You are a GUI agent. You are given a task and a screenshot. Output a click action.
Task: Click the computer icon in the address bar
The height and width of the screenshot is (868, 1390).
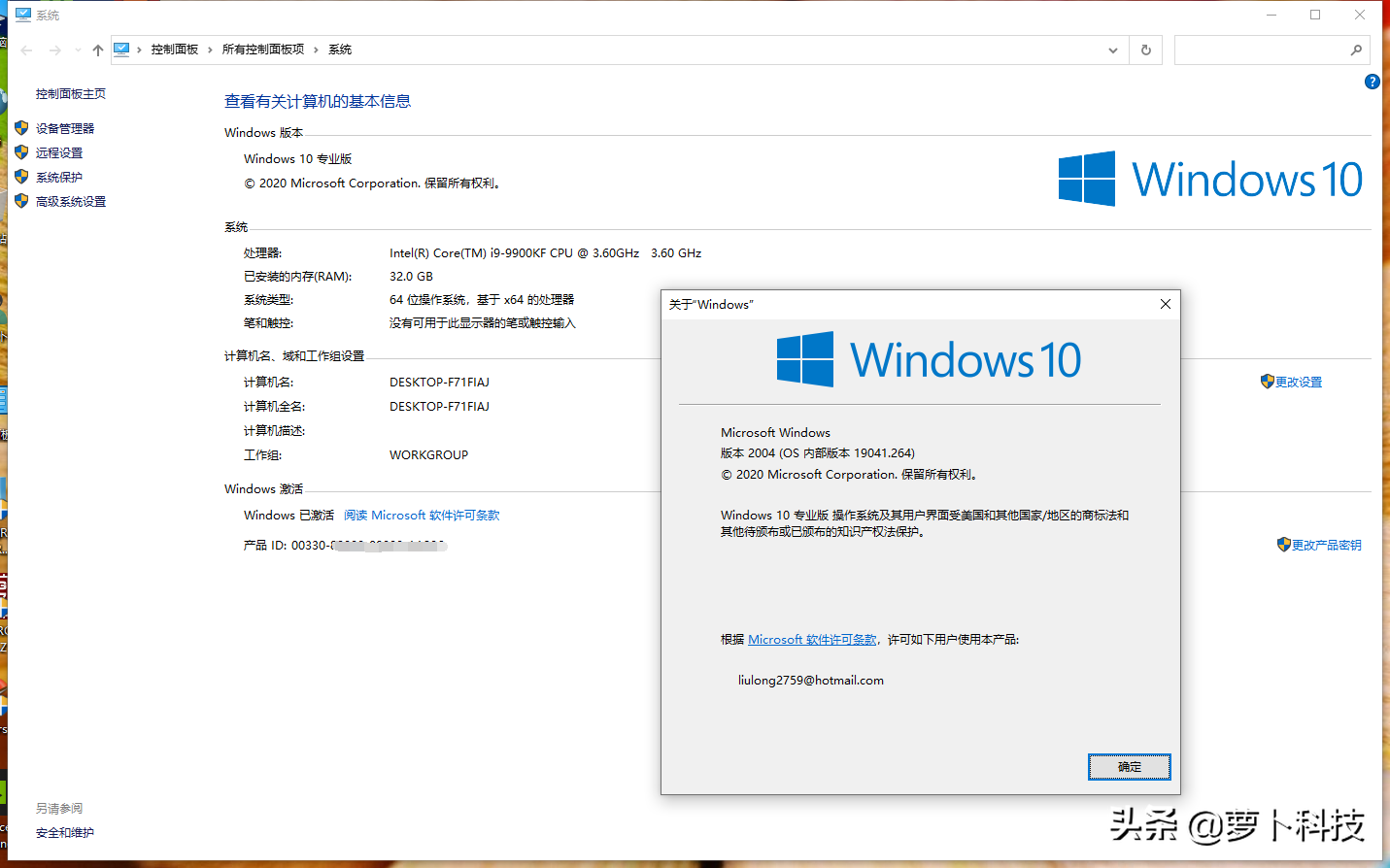[x=121, y=50]
